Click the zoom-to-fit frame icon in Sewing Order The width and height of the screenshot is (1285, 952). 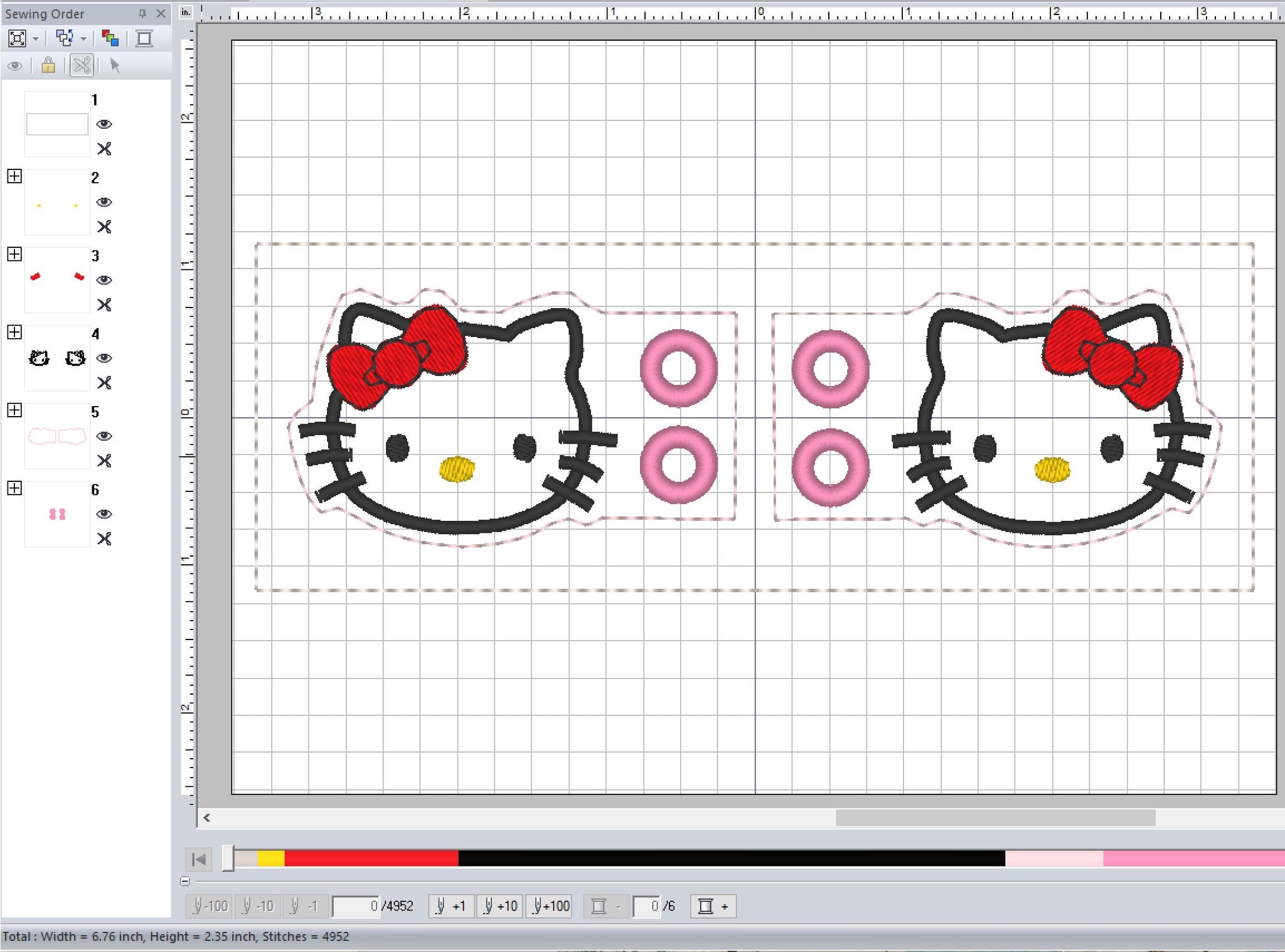pyautogui.click(x=17, y=39)
